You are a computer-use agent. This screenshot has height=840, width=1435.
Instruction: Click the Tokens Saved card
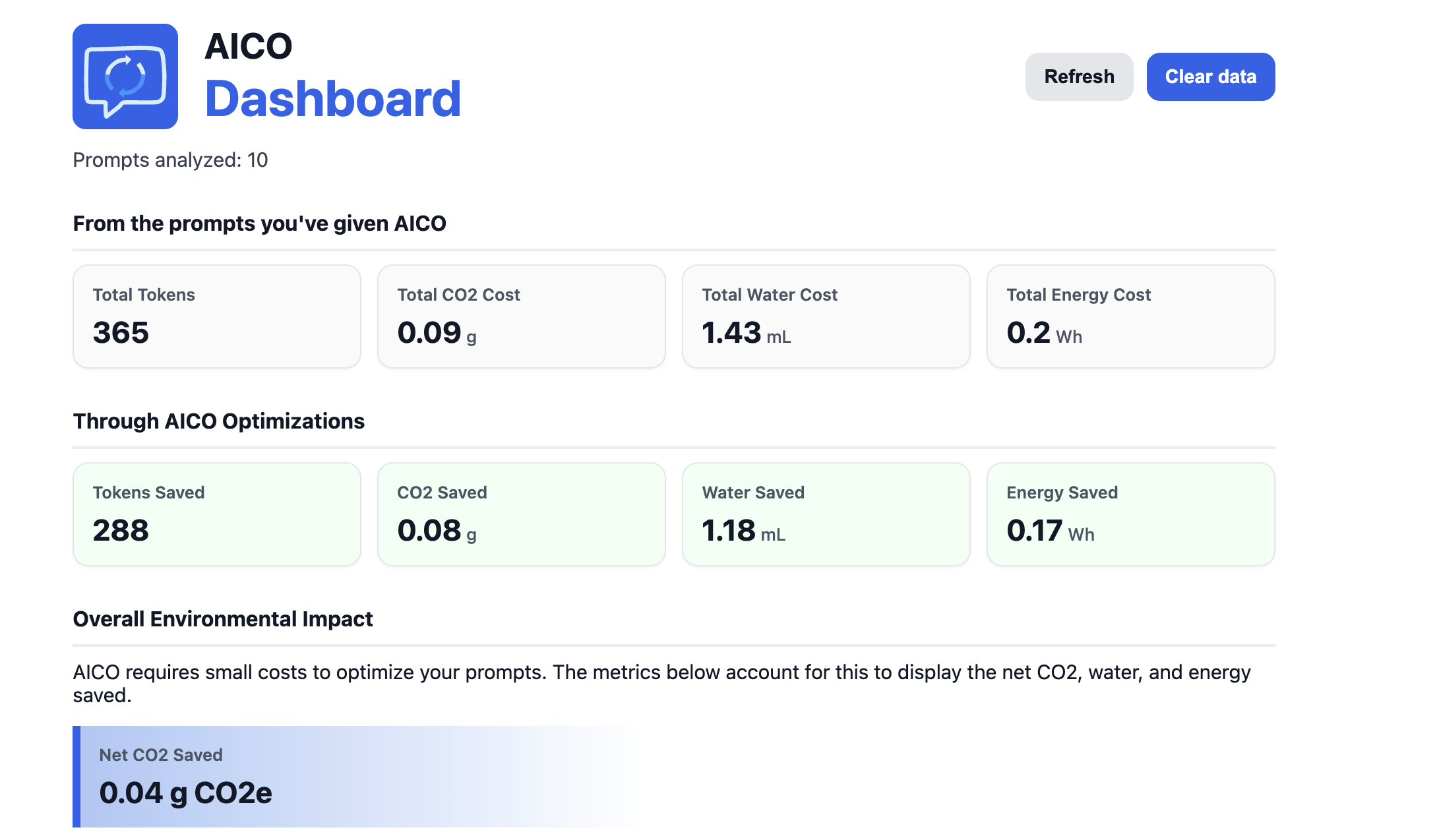[x=217, y=514]
